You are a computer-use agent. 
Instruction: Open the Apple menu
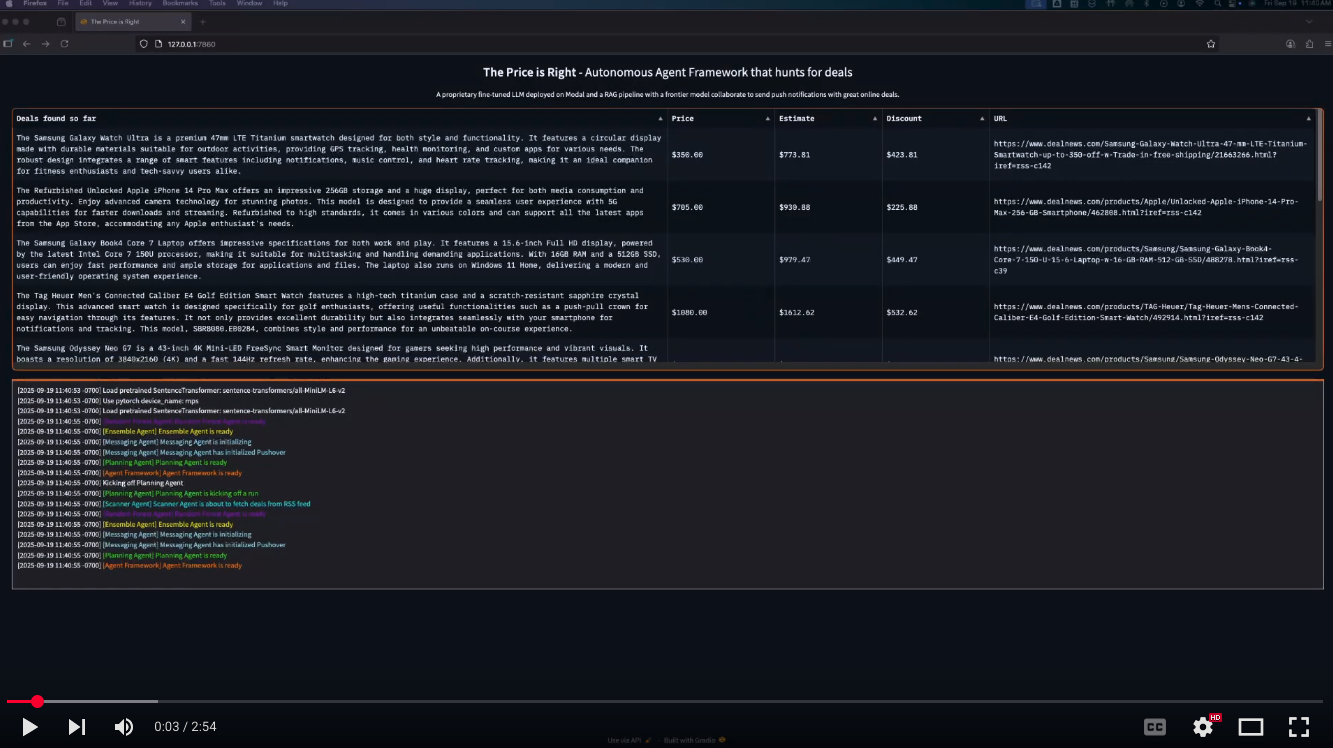(x=10, y=3)
